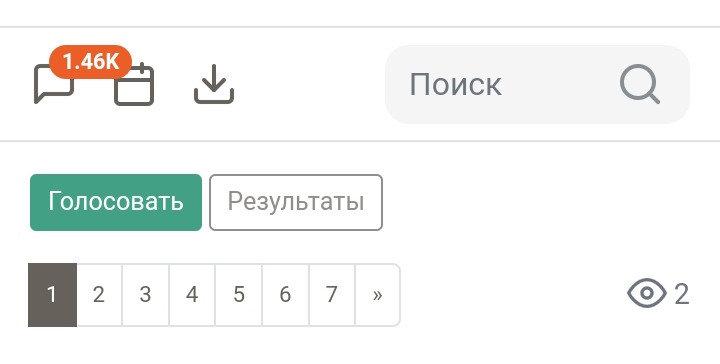
Task: Jump to page 5
Action: [239, 295]
